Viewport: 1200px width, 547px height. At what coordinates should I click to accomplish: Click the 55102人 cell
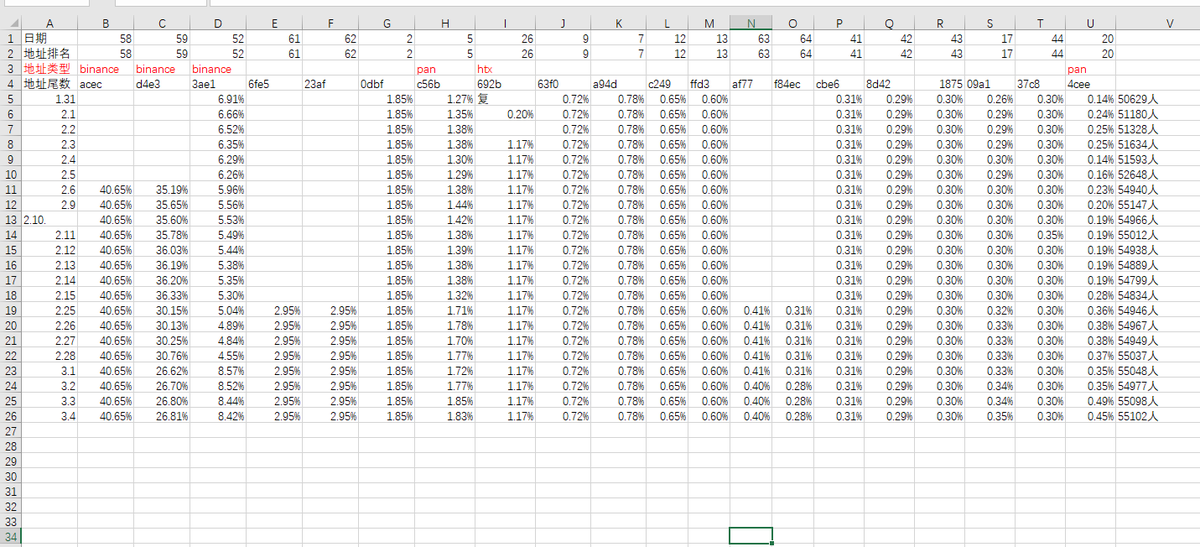click(1159, 414)
